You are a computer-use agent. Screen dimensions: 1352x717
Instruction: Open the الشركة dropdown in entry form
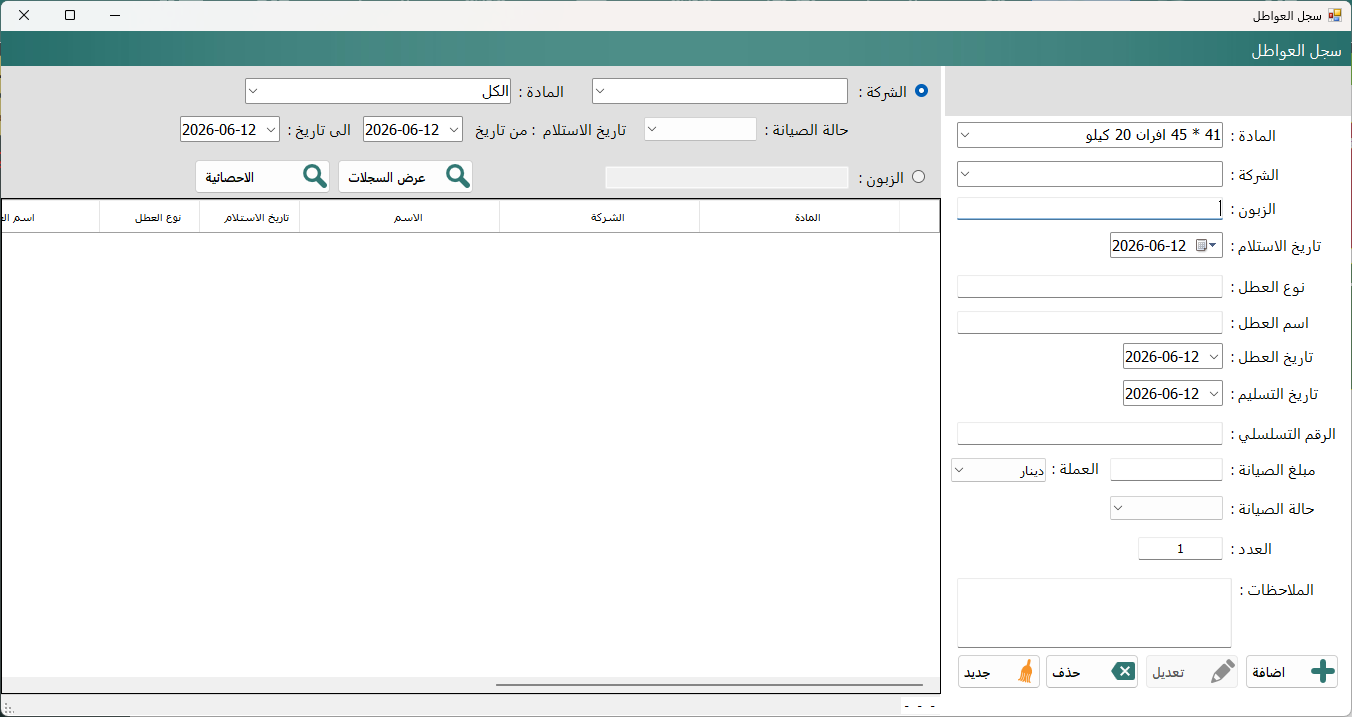click(x=965, y=174)
